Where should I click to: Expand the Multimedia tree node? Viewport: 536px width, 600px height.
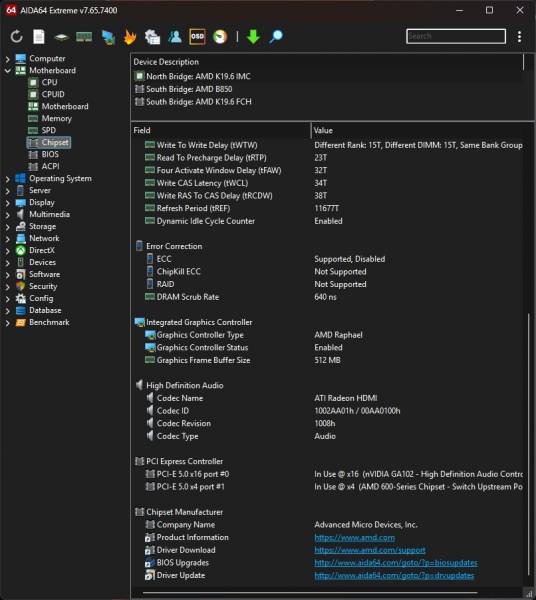[x=7, y=215]
